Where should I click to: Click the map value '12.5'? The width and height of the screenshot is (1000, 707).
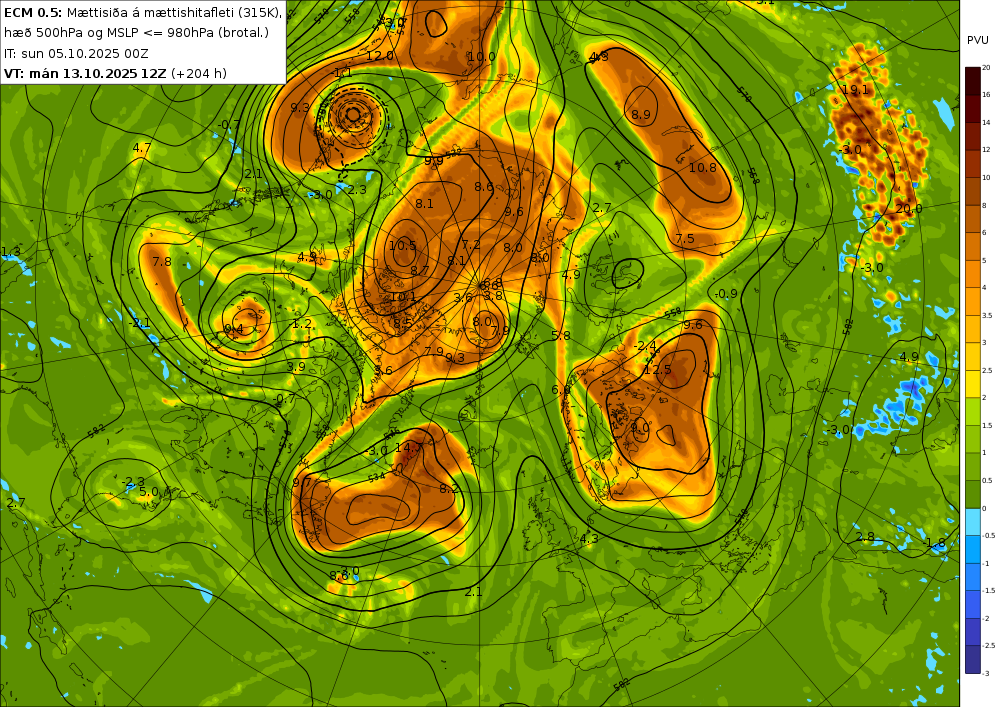(658, 370)
